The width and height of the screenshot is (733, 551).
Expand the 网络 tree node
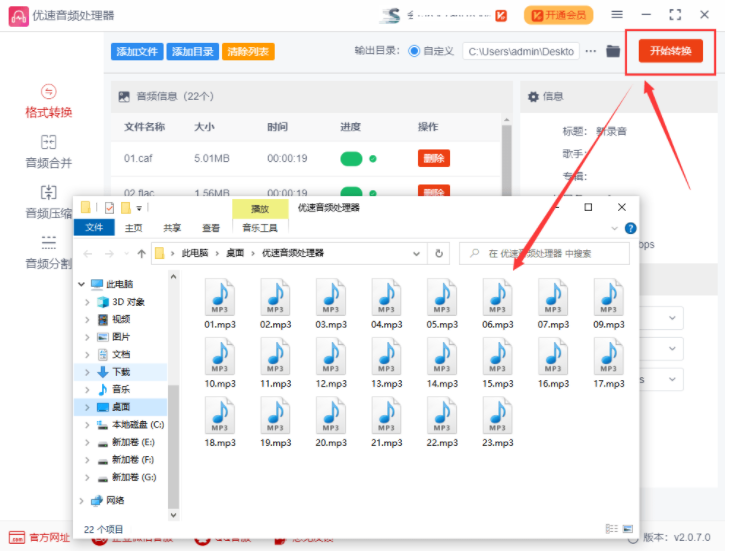[x=81, y=501]
